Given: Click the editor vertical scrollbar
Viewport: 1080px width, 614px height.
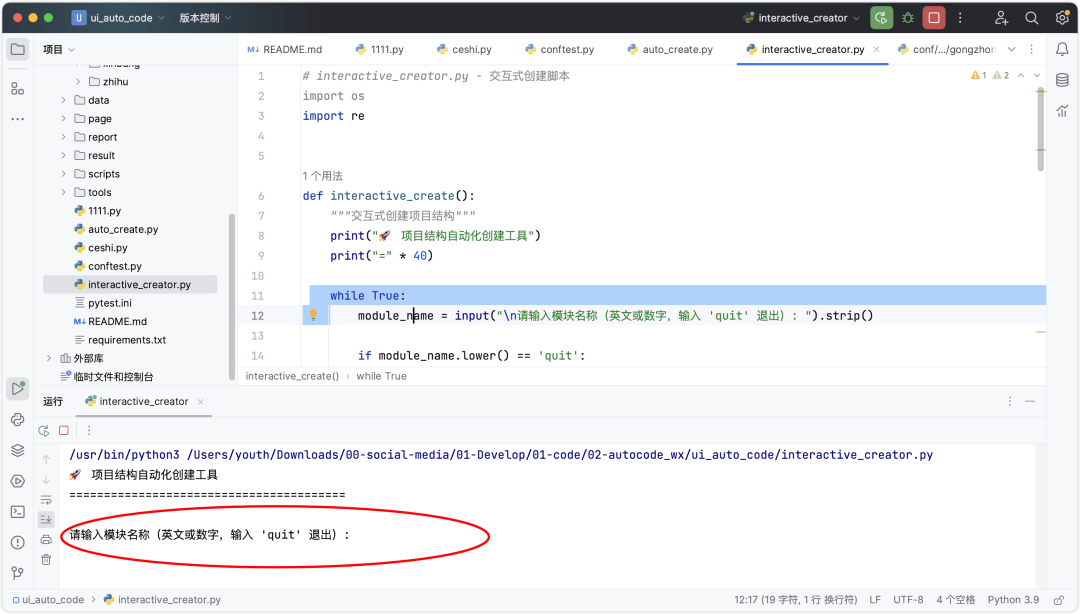Looking at the screenshot, I should 1040,131.
